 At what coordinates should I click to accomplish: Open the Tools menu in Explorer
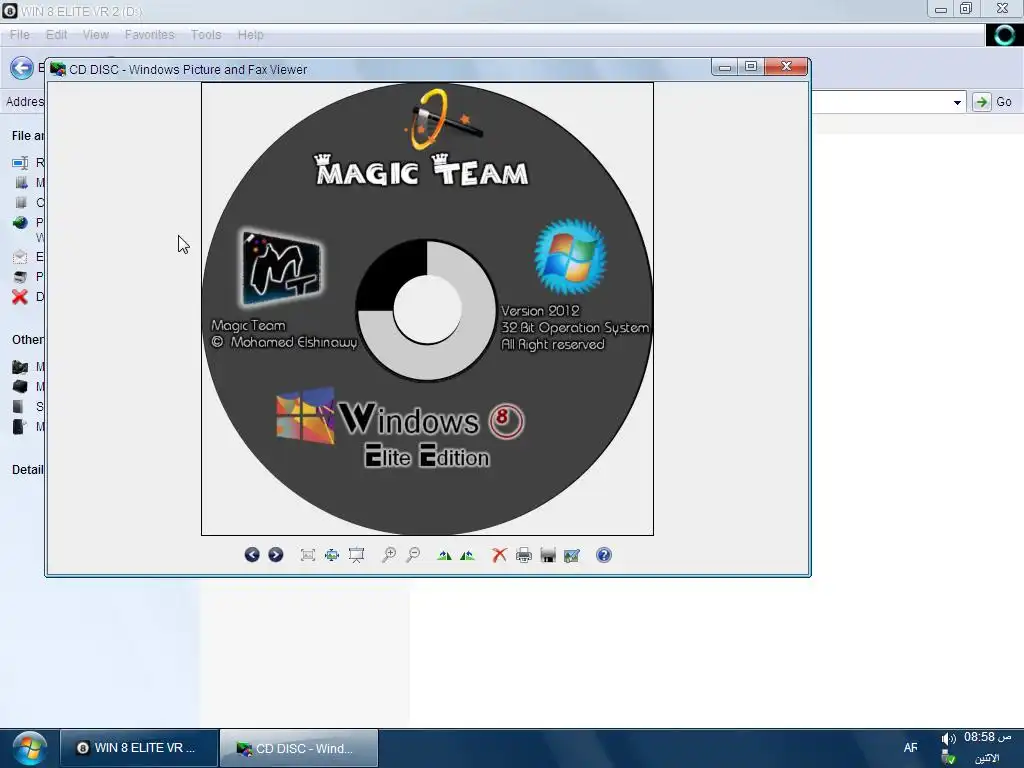coord(206,35)
